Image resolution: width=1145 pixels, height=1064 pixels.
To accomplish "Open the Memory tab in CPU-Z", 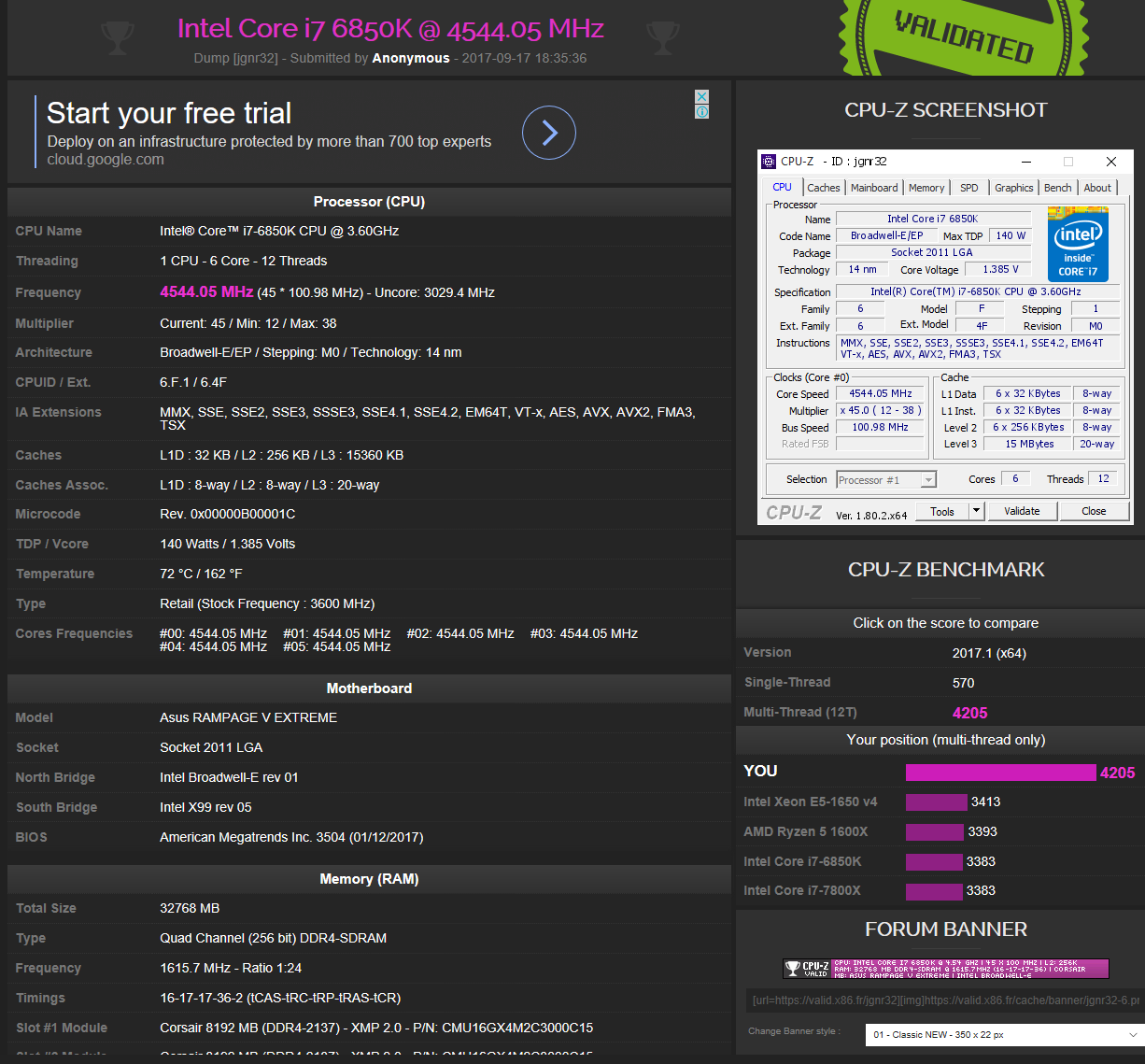I will point(926,188).
